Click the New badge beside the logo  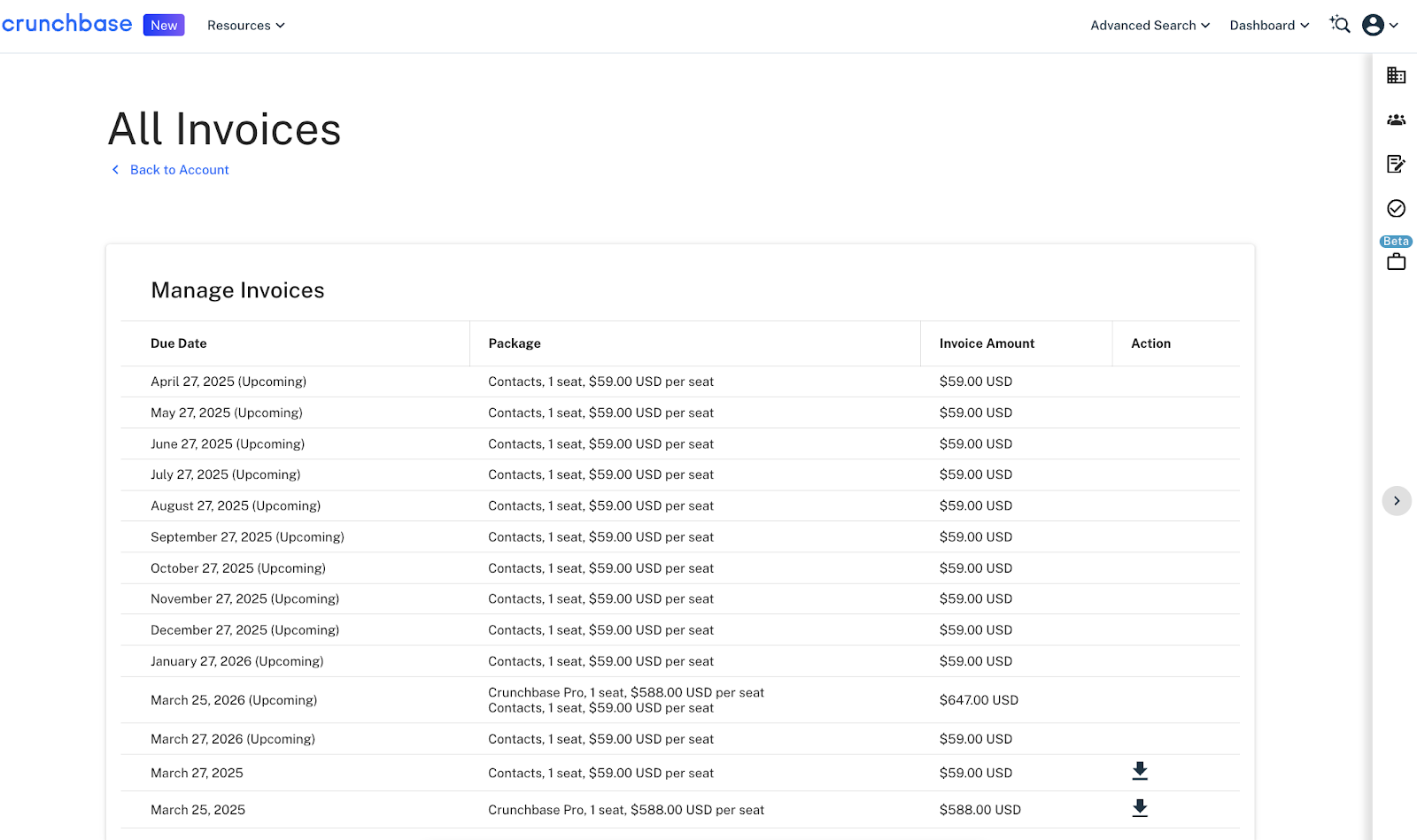pyautogui.click(x=164, y=25)
